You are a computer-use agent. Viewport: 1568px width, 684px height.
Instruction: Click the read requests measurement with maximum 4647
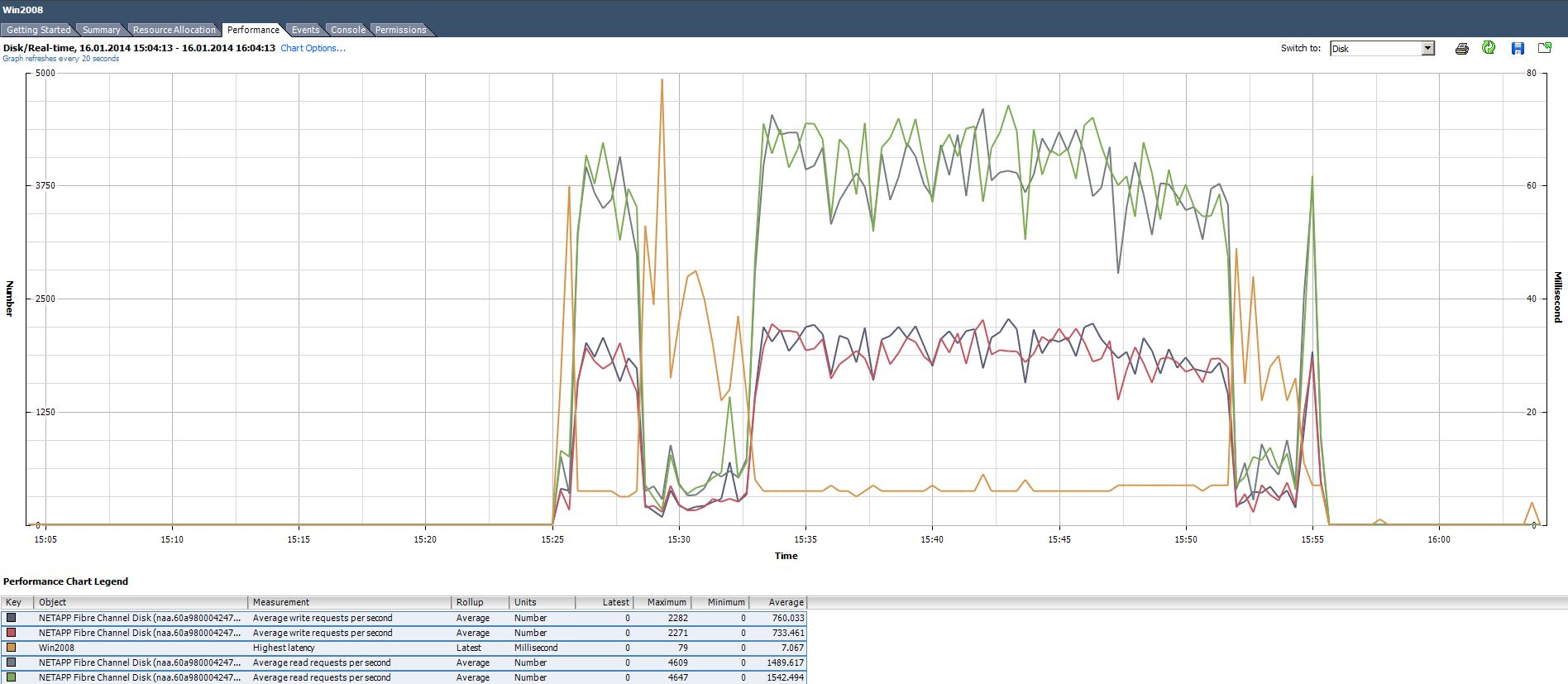[x=322, y=677]
